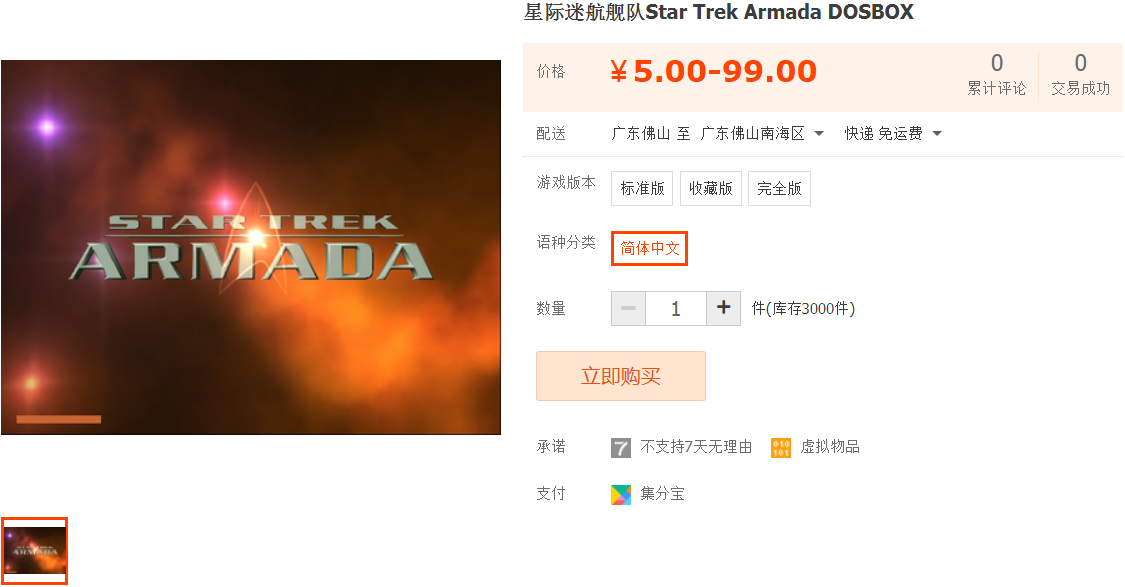Click the orange virtual goods icon
Image resolution: width=1125 pixels, height=587 pixels.
[781, 448]
